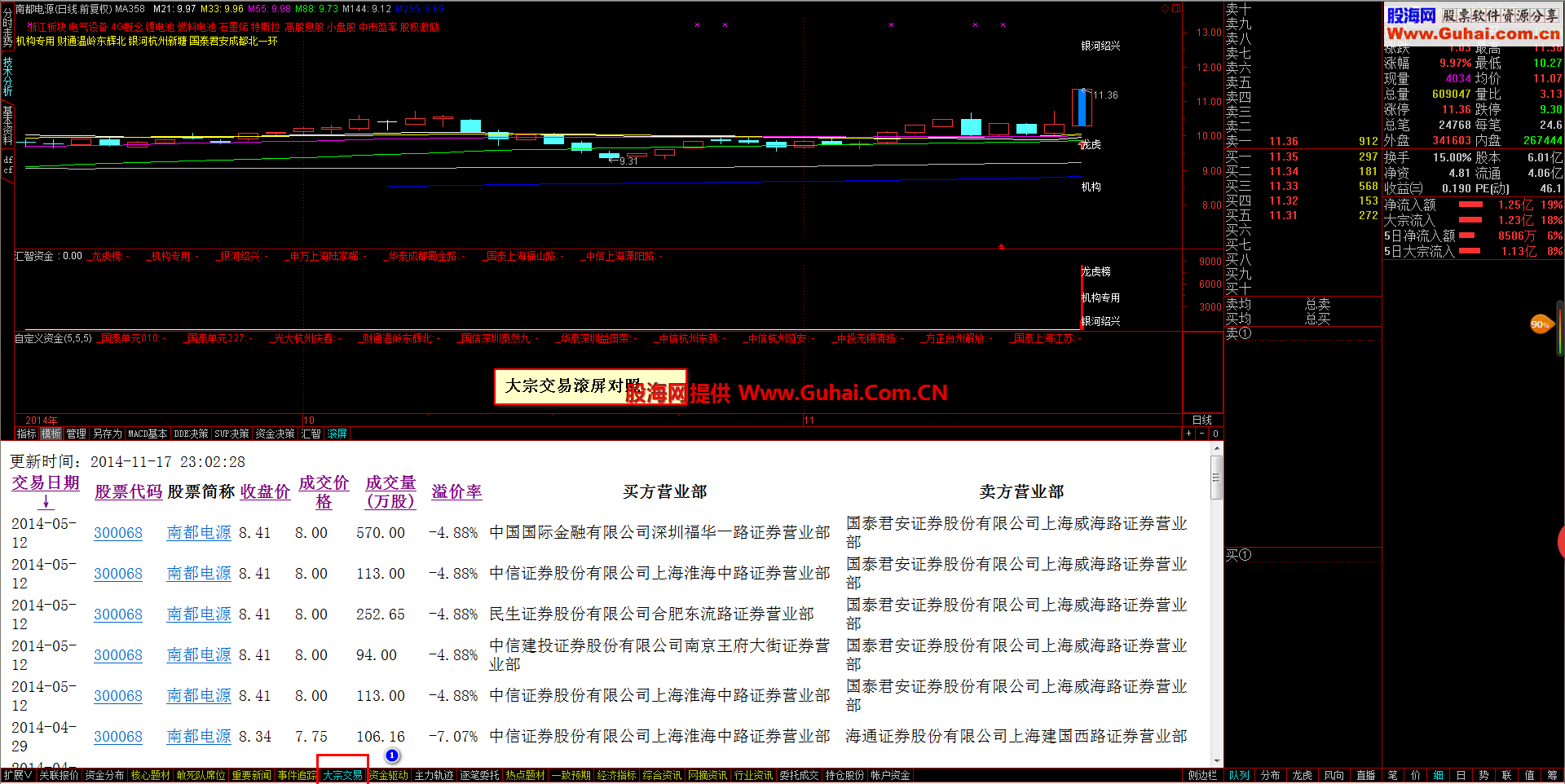Open 300068 link in 2014-04-29 row
The image size is (1565, 784).
click(x=118, y=736)
